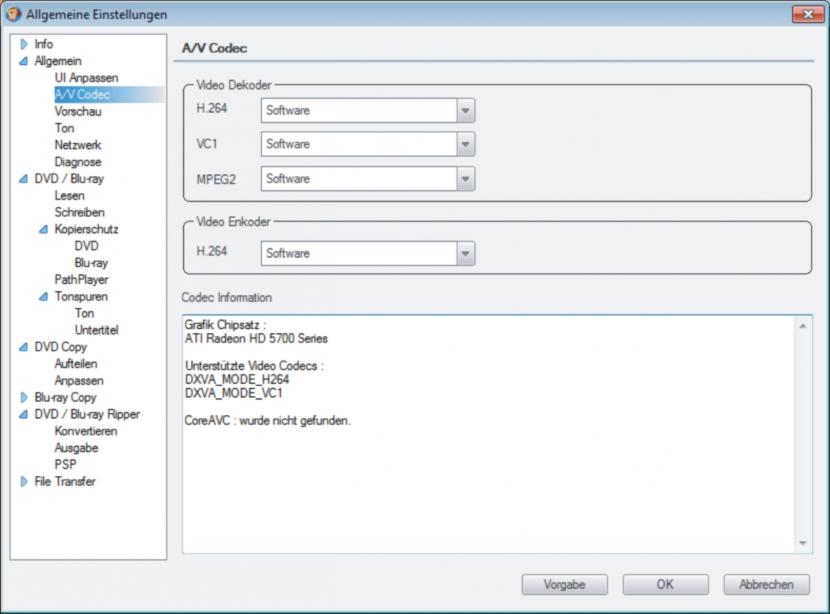Select the DVD Copy label
Screen dimensions: 830x614
point(60,347)
